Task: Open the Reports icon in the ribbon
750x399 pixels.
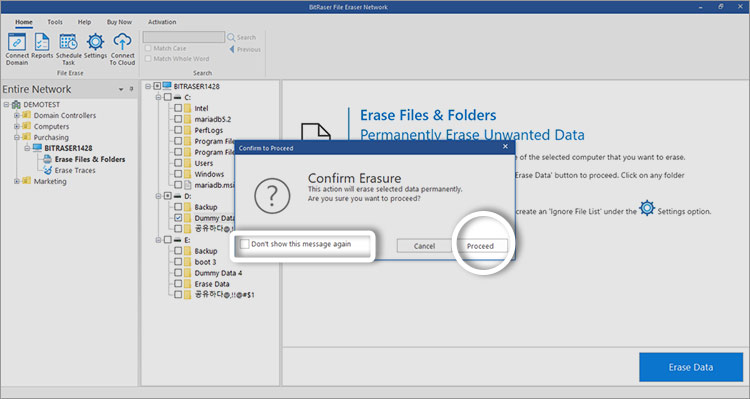Action: [42, 47]
